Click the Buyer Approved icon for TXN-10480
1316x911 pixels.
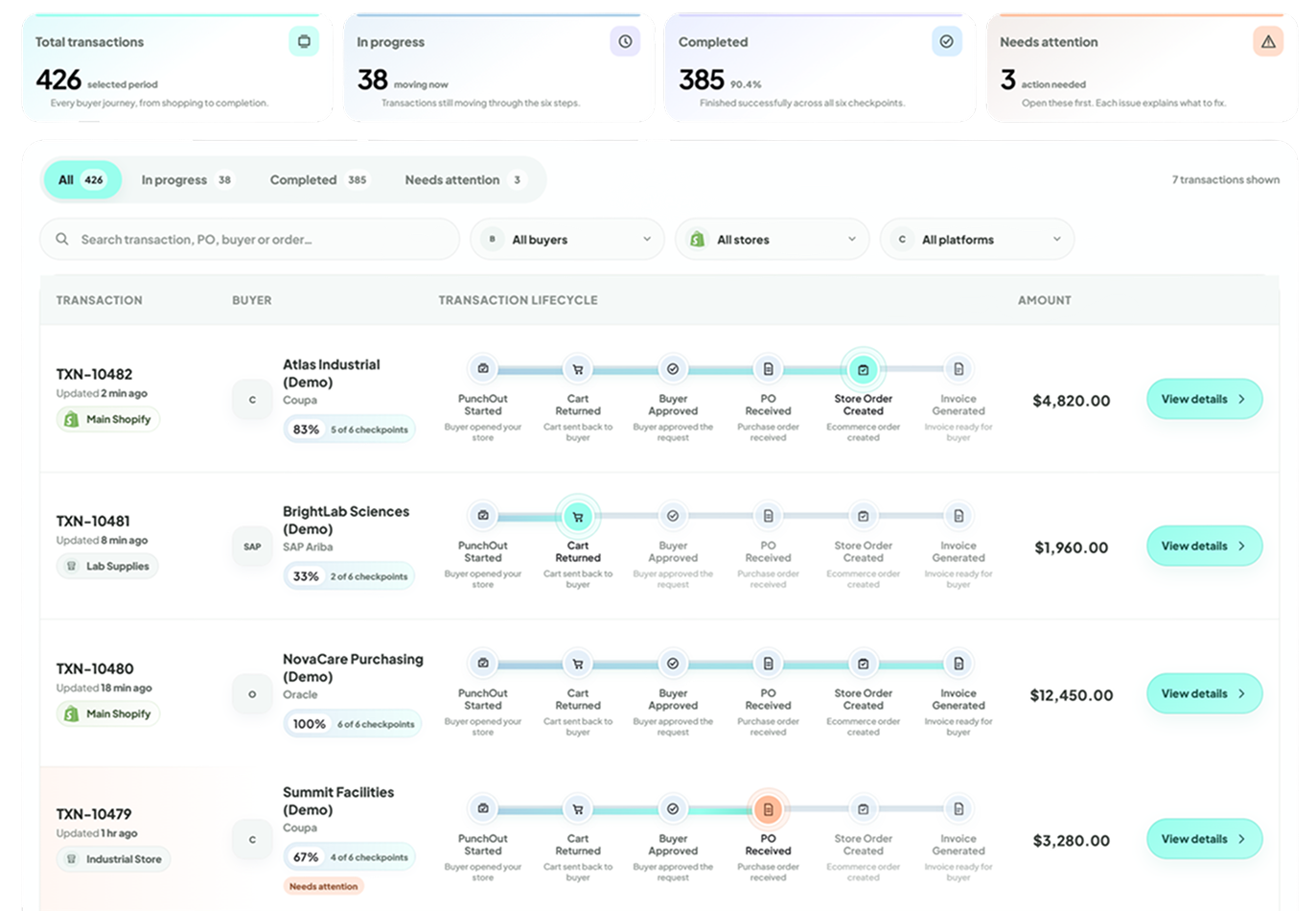point(673,664)
